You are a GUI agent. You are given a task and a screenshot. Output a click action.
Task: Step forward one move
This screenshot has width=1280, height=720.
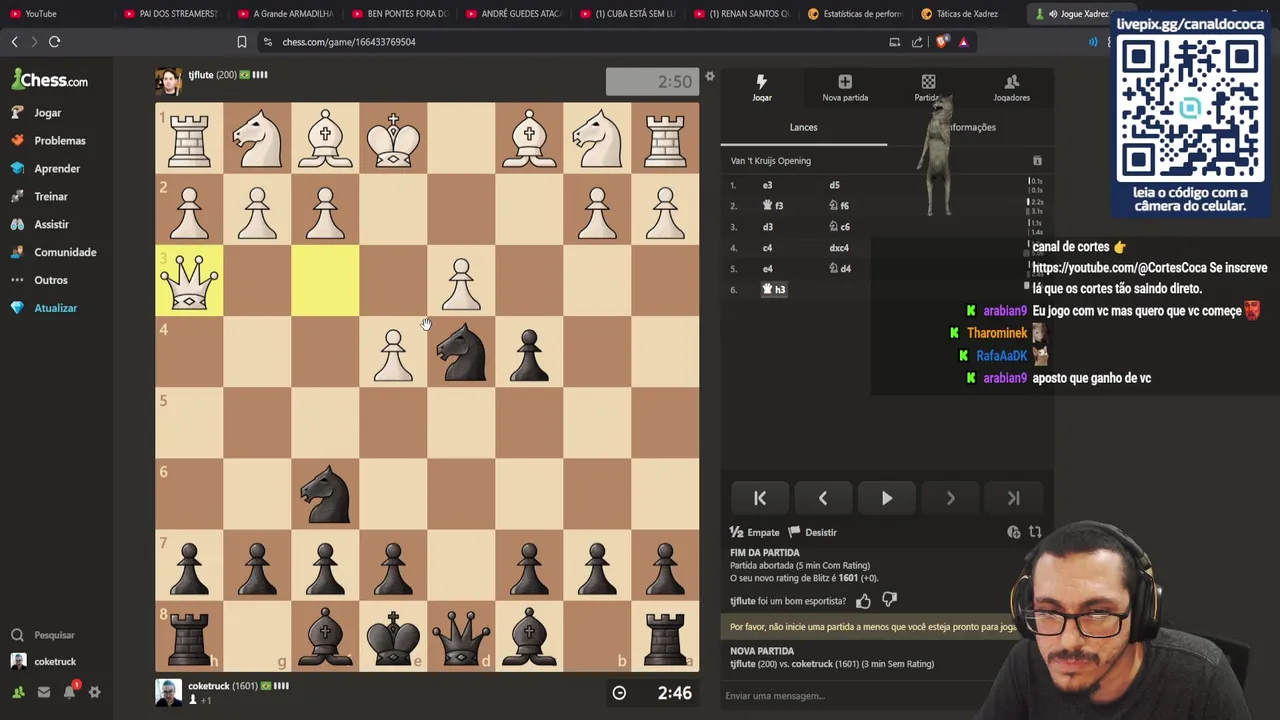tap(950, 498)
